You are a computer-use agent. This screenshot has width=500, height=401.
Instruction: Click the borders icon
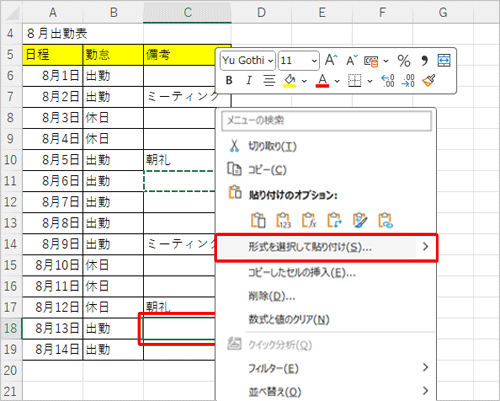pyautogui.click(x=354, y=80)
